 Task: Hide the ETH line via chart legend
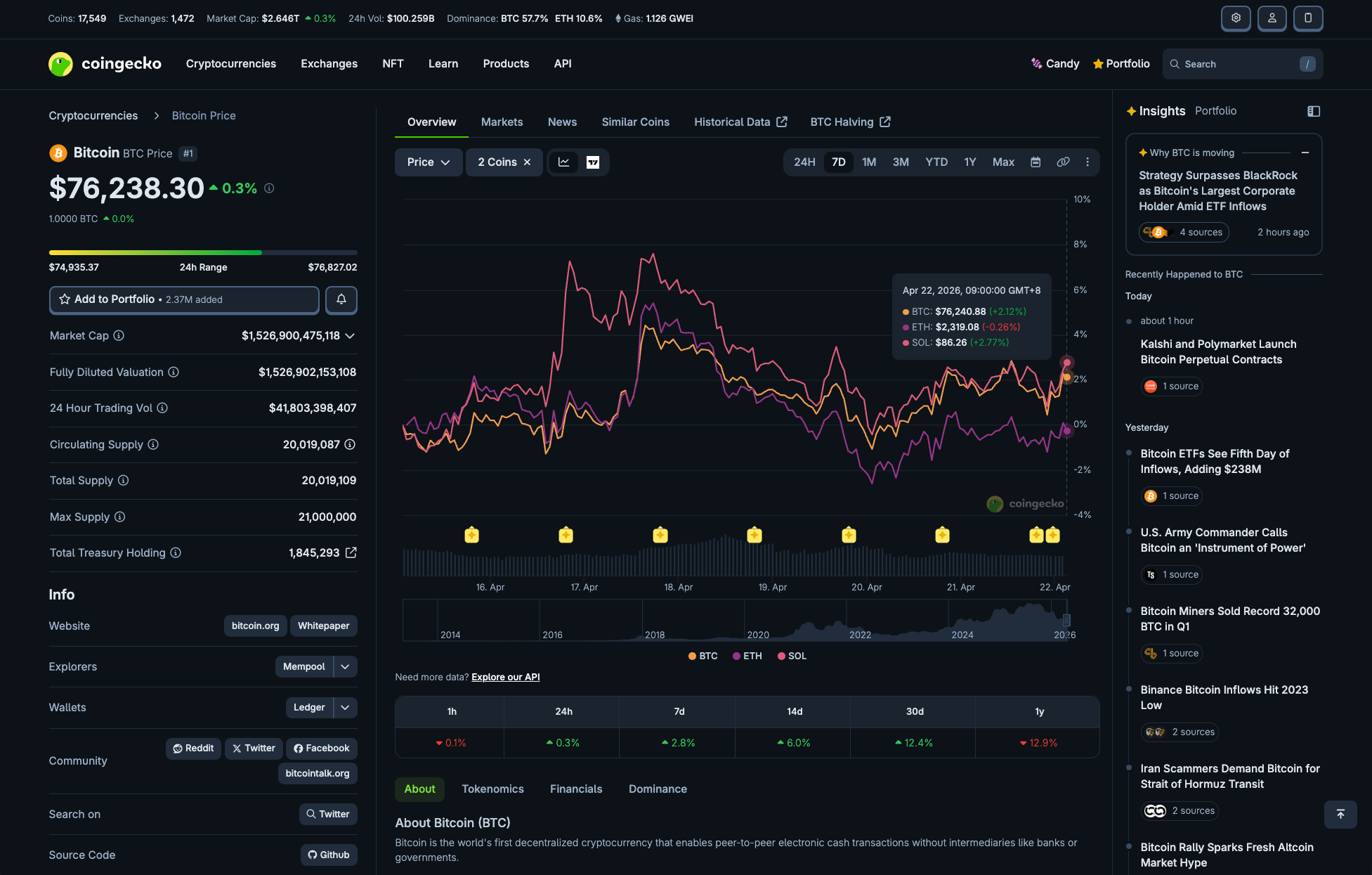[x=747, y=656]
